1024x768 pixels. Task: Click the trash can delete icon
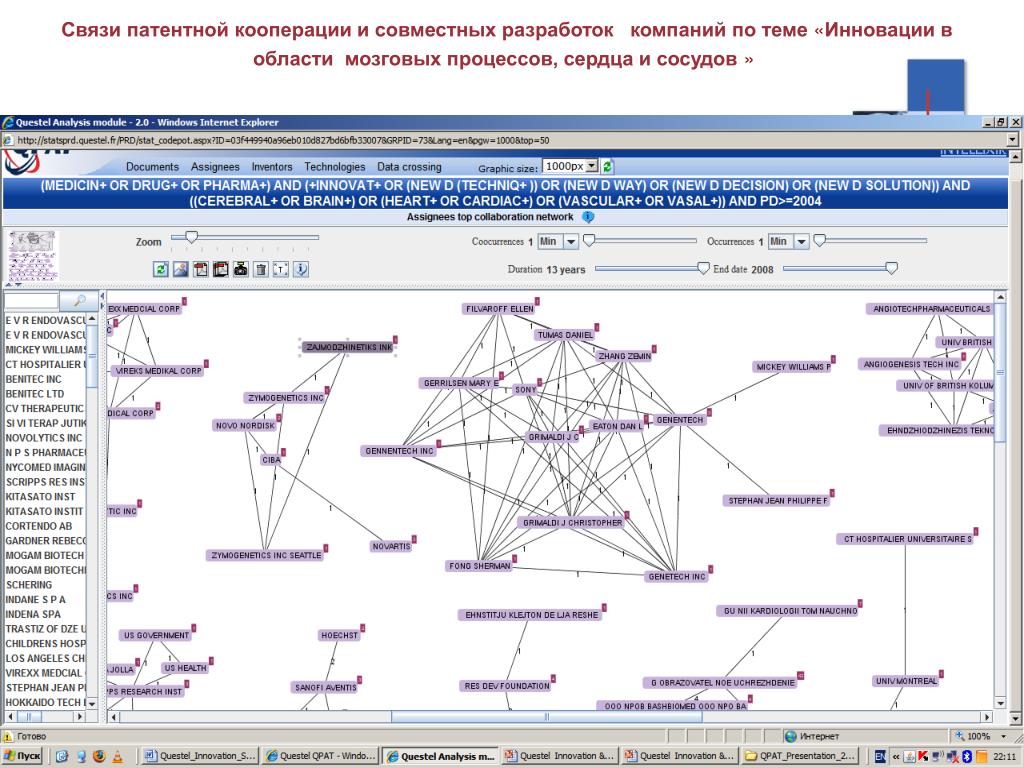coord(261,269)
